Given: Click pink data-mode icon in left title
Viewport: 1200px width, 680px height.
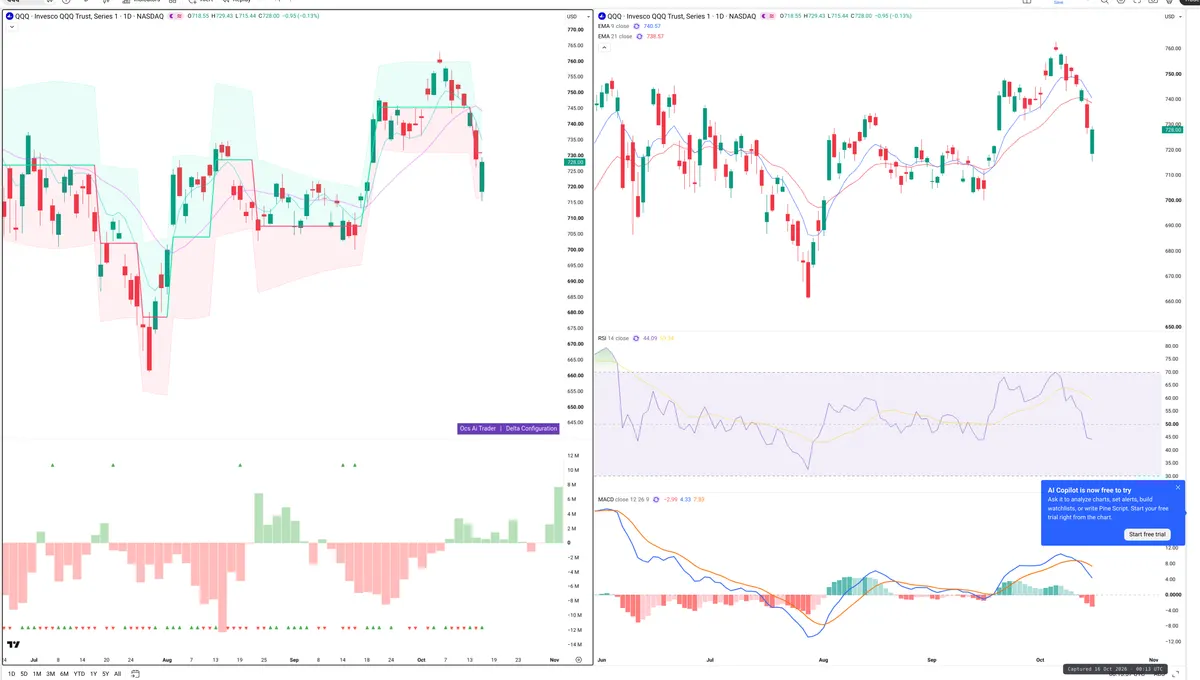Looking at the screenshot, I should click(179, 16).
